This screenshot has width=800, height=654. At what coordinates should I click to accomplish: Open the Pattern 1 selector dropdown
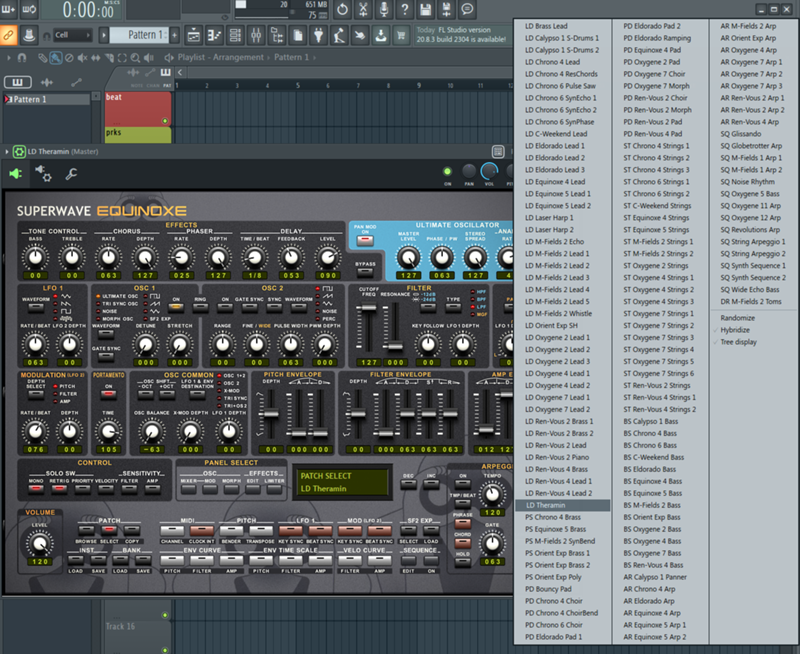click(x=139, y=35)
